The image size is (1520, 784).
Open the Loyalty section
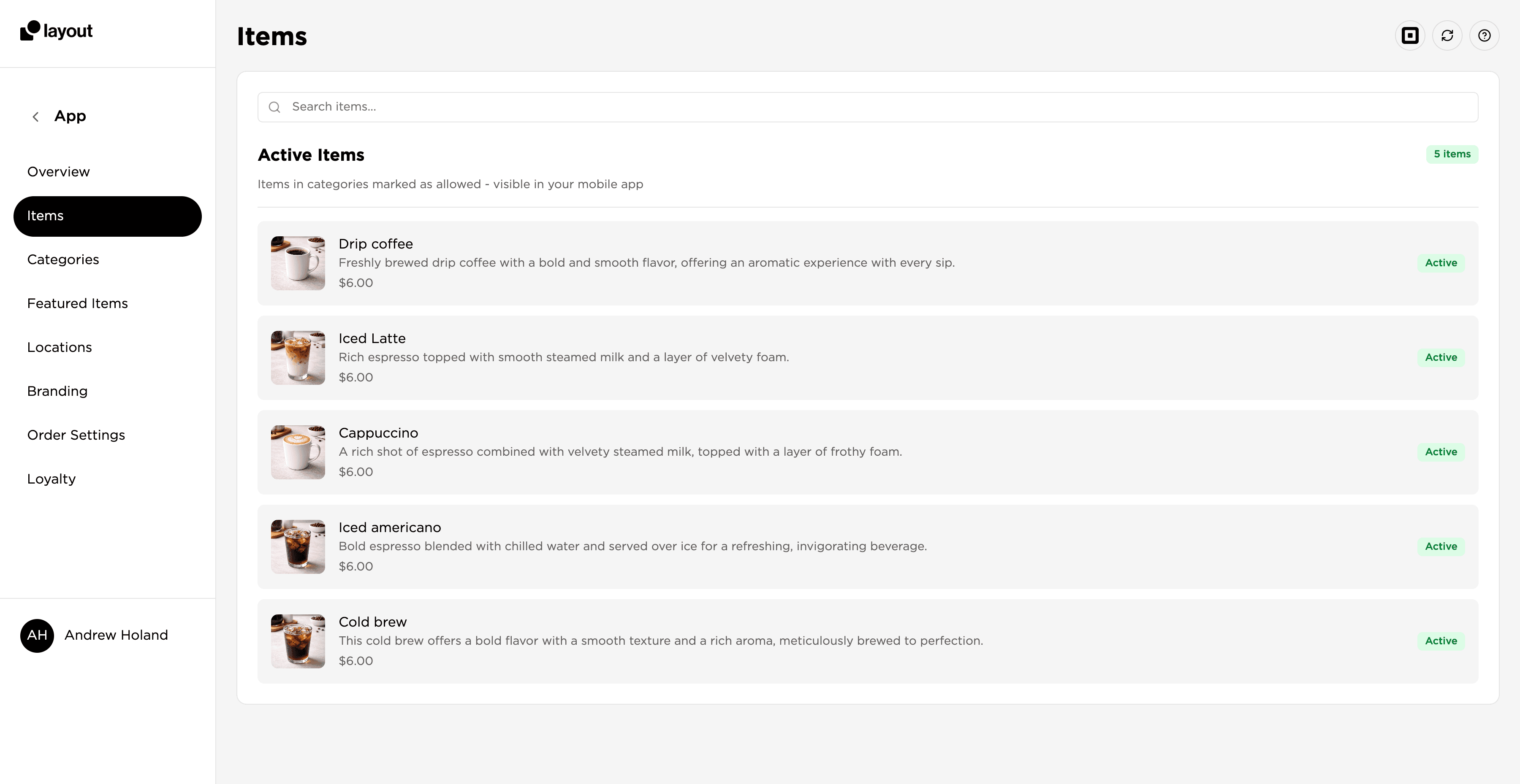tap(52, 479)
